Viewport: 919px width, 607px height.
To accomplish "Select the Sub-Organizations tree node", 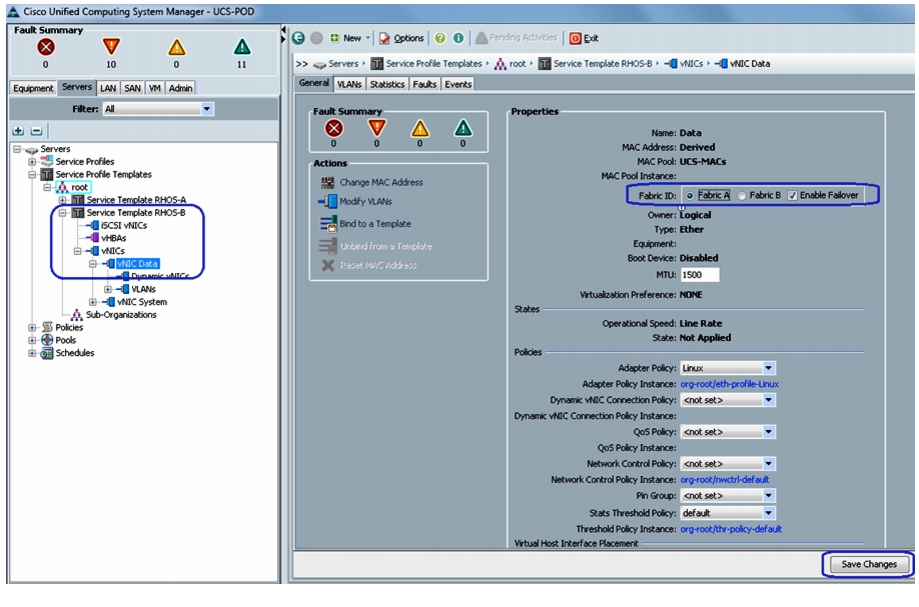I will pyautogui.click(x=121, y=315).
